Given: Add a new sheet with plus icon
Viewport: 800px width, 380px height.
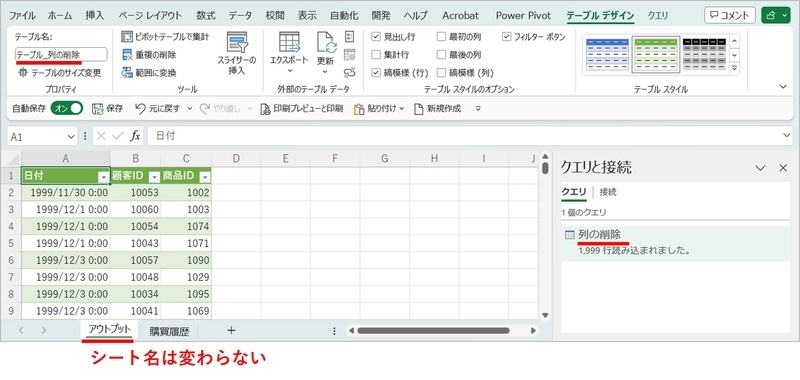Looking at the screenshot, I should pyautogui.click(x=231, y=331).
